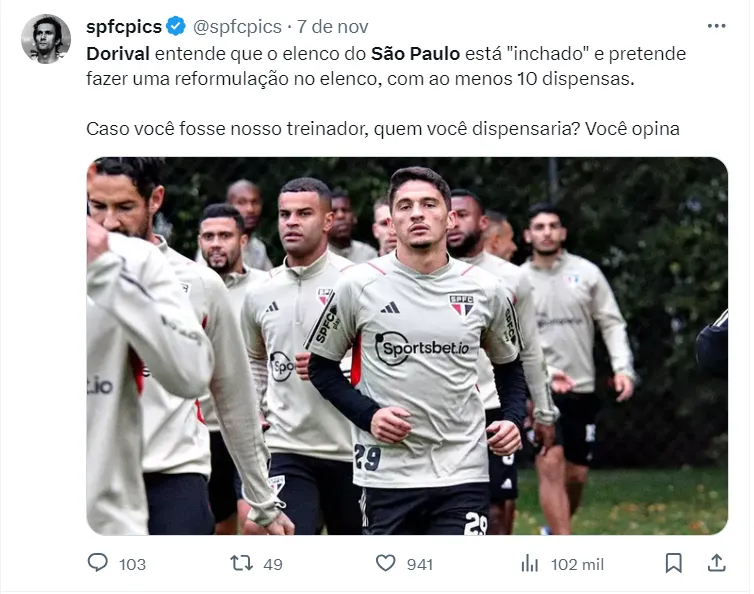Click the 102 mil views count
The width and height of the screenshot is (754, 594).
[x=577, y=564]
